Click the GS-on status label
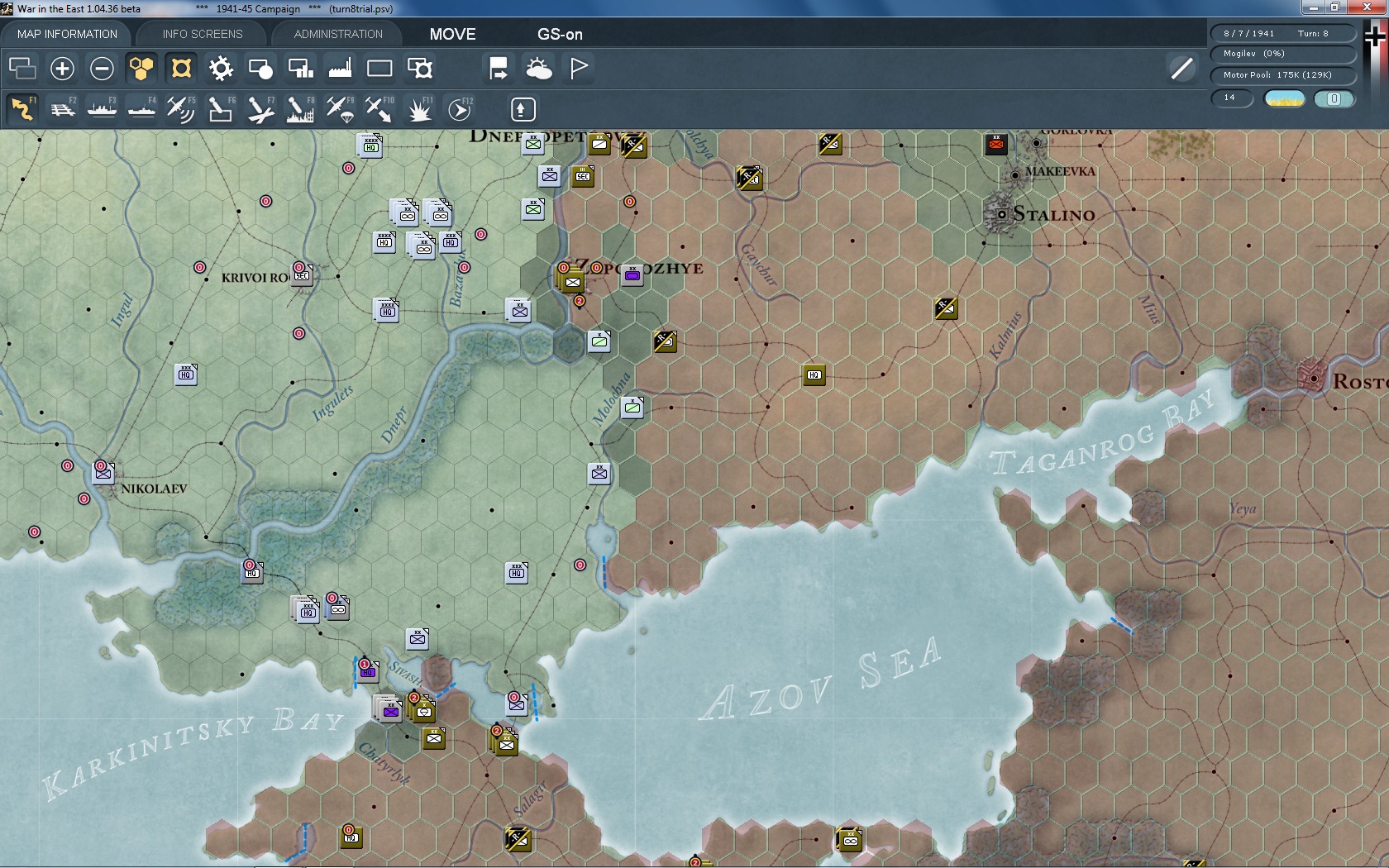1389x868 pixels. point(560,34)
